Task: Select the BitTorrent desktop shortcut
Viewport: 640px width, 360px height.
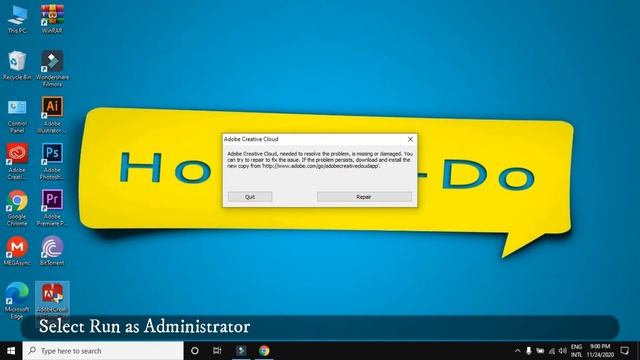Action: coord(52,251)
